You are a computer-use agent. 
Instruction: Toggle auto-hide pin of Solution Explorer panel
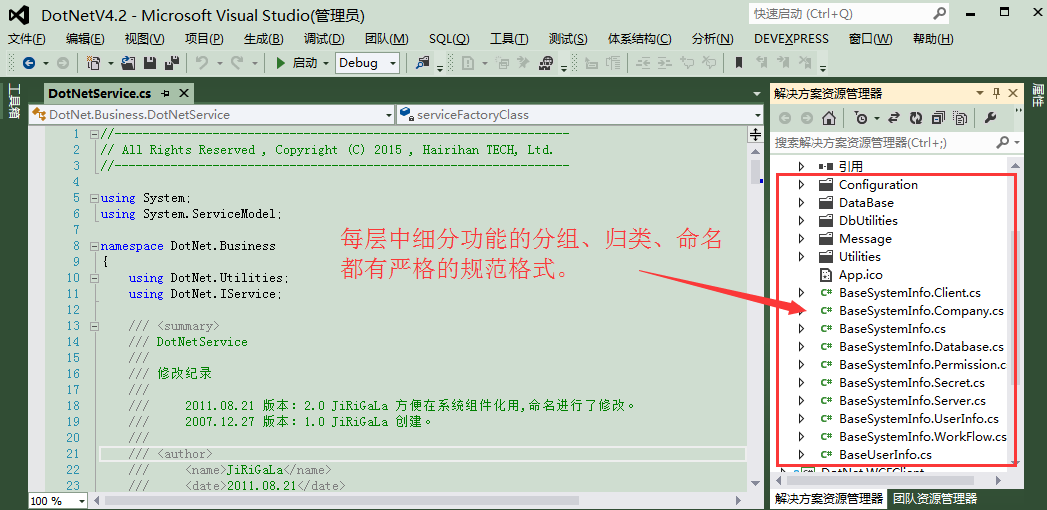click(996, 93)
